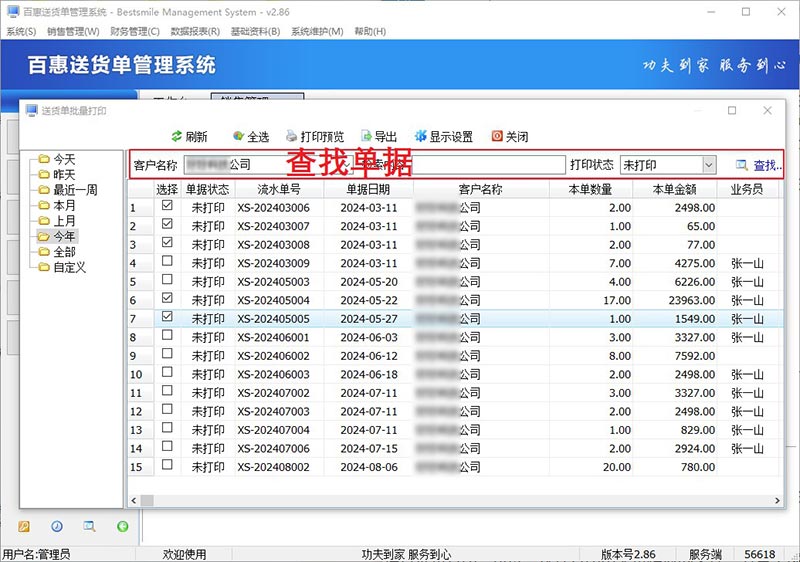800x562 pixels.
Task: Click amount 7592.00
Action: coord(694,356)
